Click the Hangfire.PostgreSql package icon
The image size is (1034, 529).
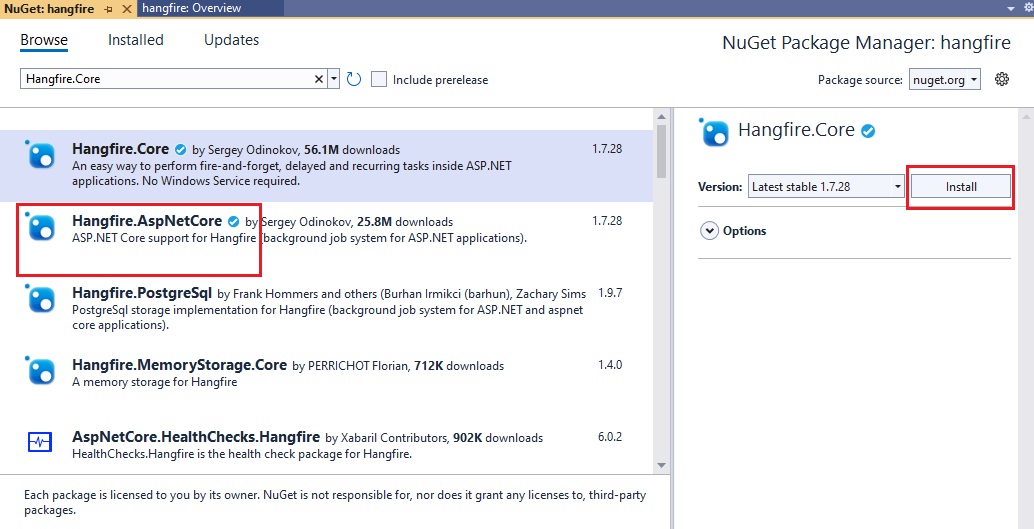pos(42,300)
